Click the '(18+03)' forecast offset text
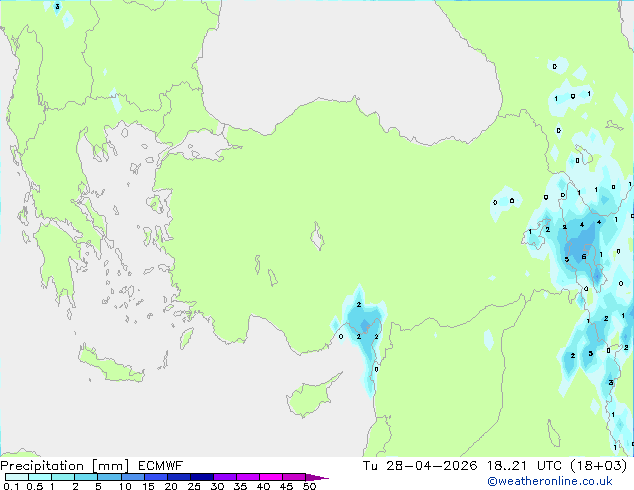 coord(599,466)
